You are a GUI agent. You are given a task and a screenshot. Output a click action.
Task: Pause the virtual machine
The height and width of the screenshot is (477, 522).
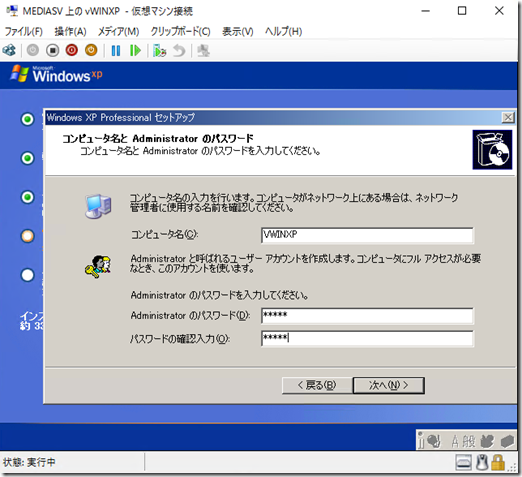tap(116, 51)
